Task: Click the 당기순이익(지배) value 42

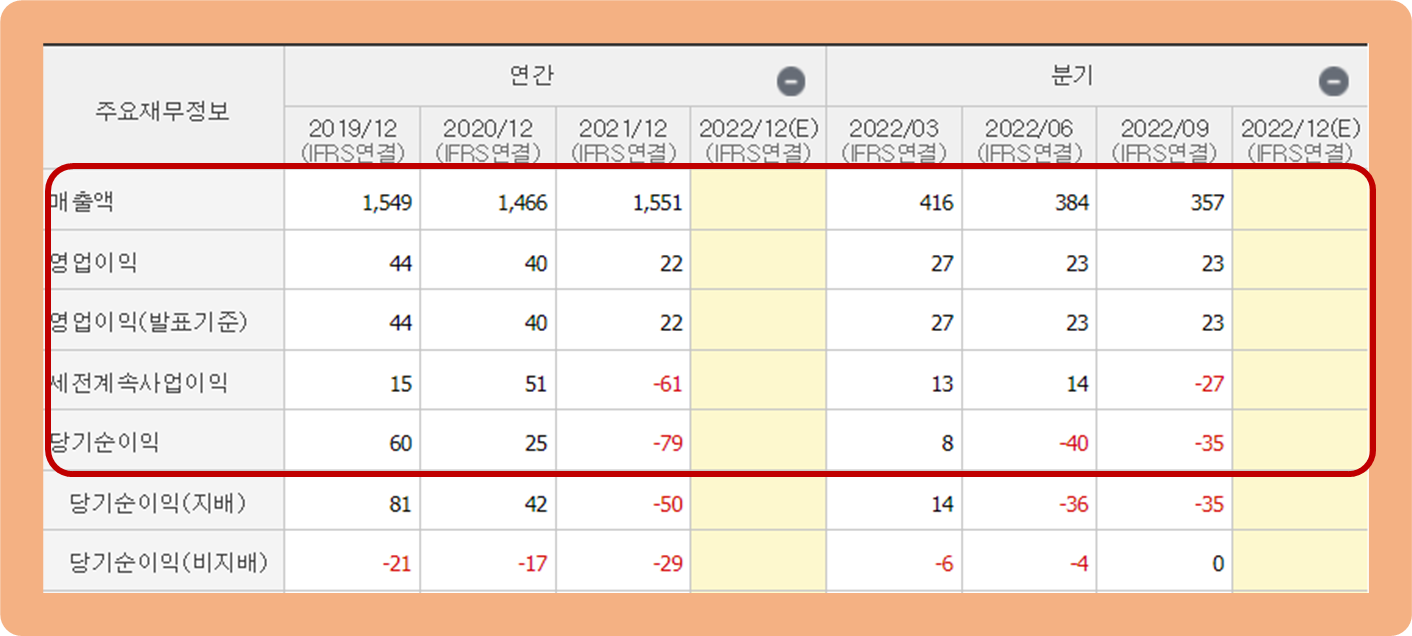Action: click(x=536, y=505)
